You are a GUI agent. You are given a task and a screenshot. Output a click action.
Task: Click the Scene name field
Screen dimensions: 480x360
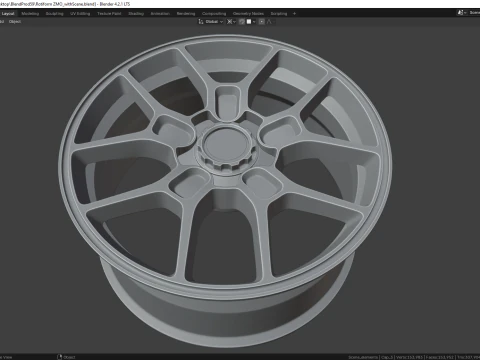[474, 13]
